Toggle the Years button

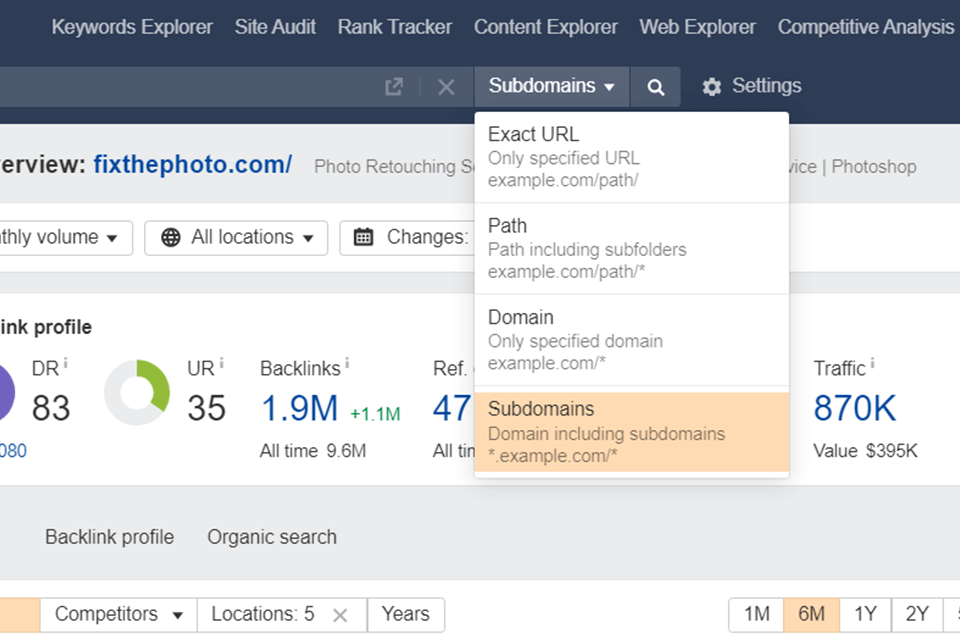click(406, 614)
